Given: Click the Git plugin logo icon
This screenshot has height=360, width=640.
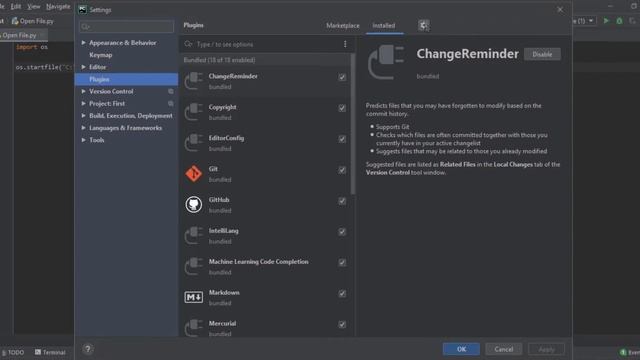Looking at the screenshot, I should click(x=193, y=173).
